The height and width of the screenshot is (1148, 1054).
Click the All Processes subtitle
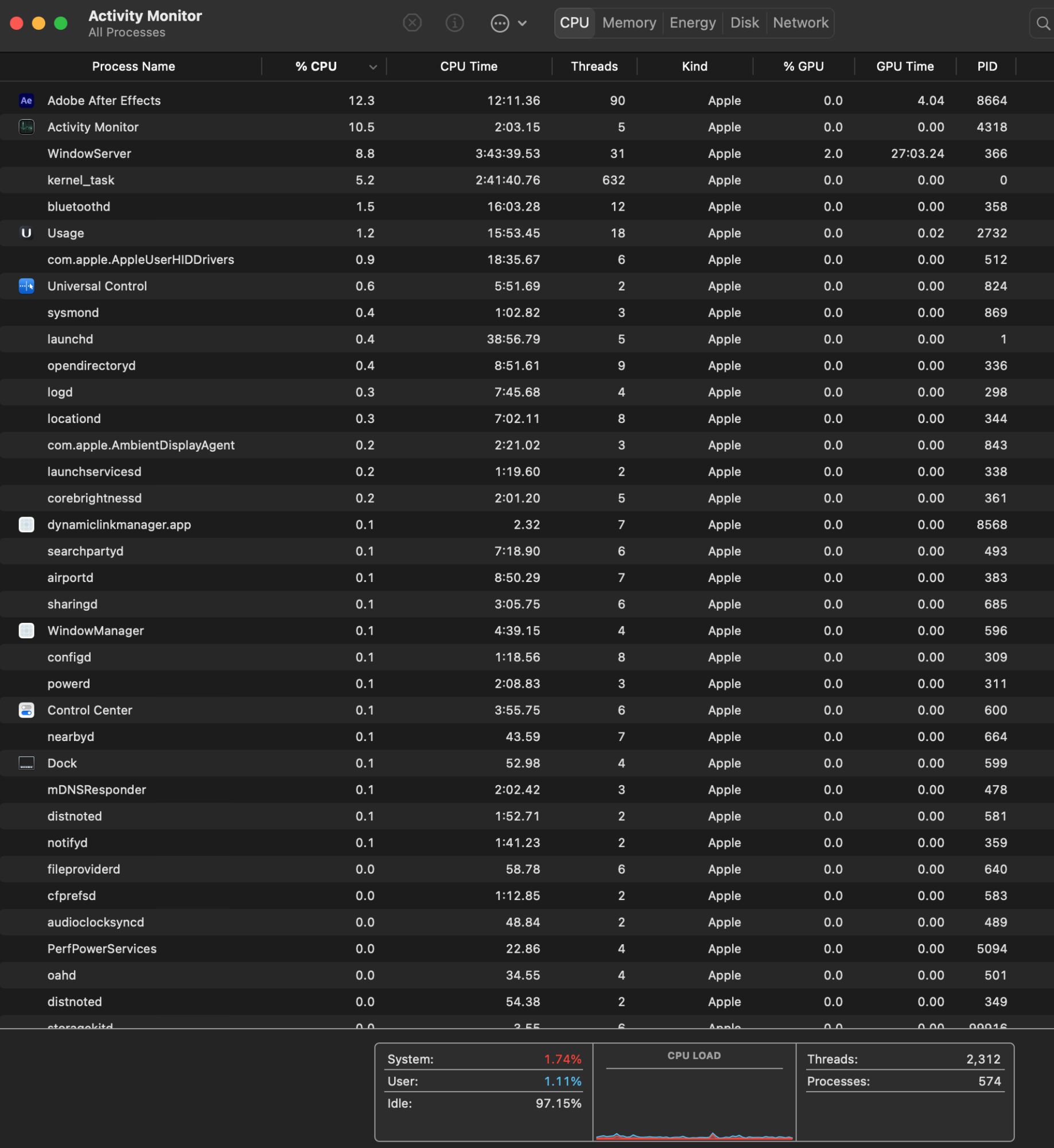coord(127,33)
